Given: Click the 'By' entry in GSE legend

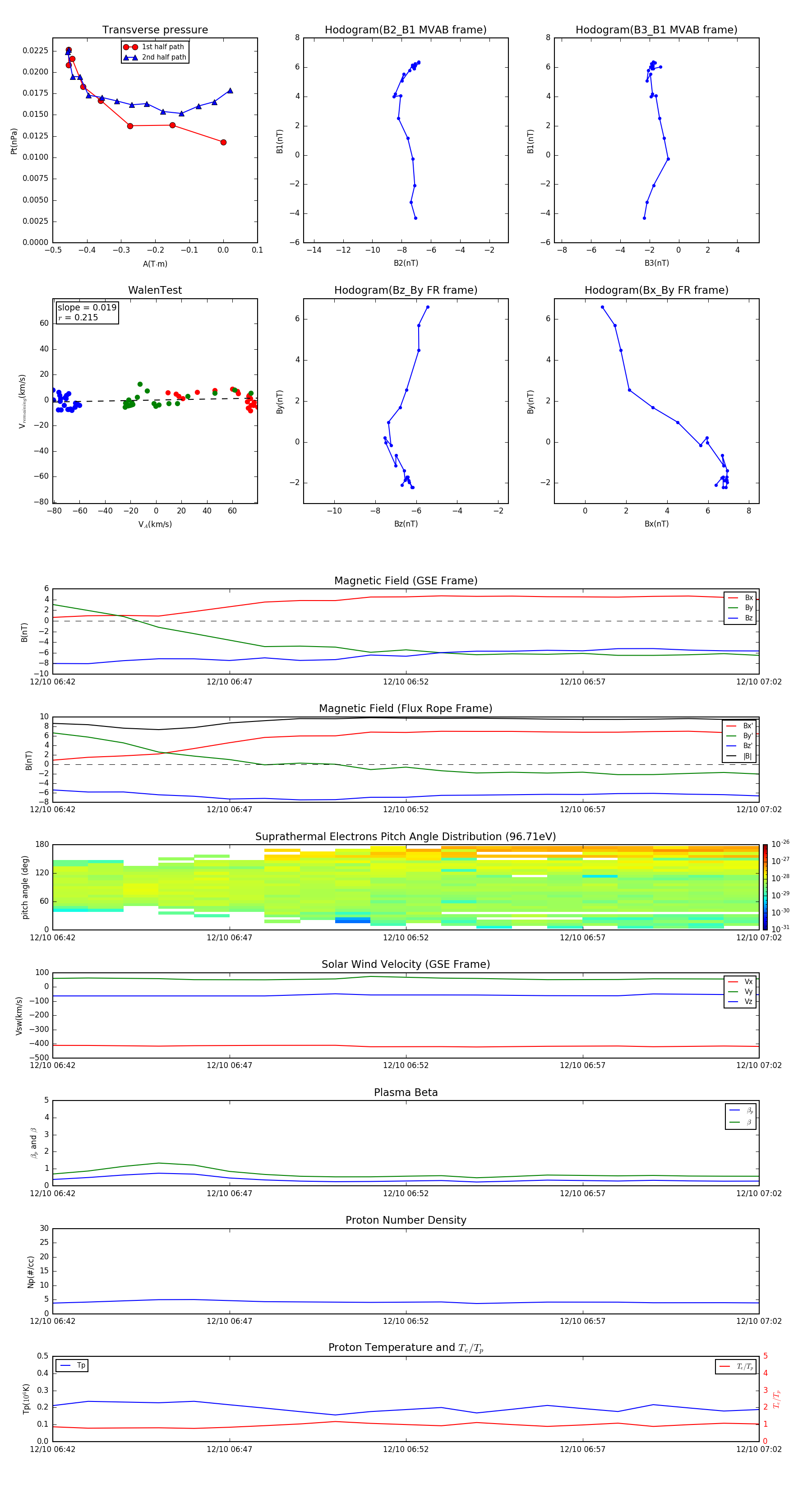Looking at the screenshot, I should (741, 607).
